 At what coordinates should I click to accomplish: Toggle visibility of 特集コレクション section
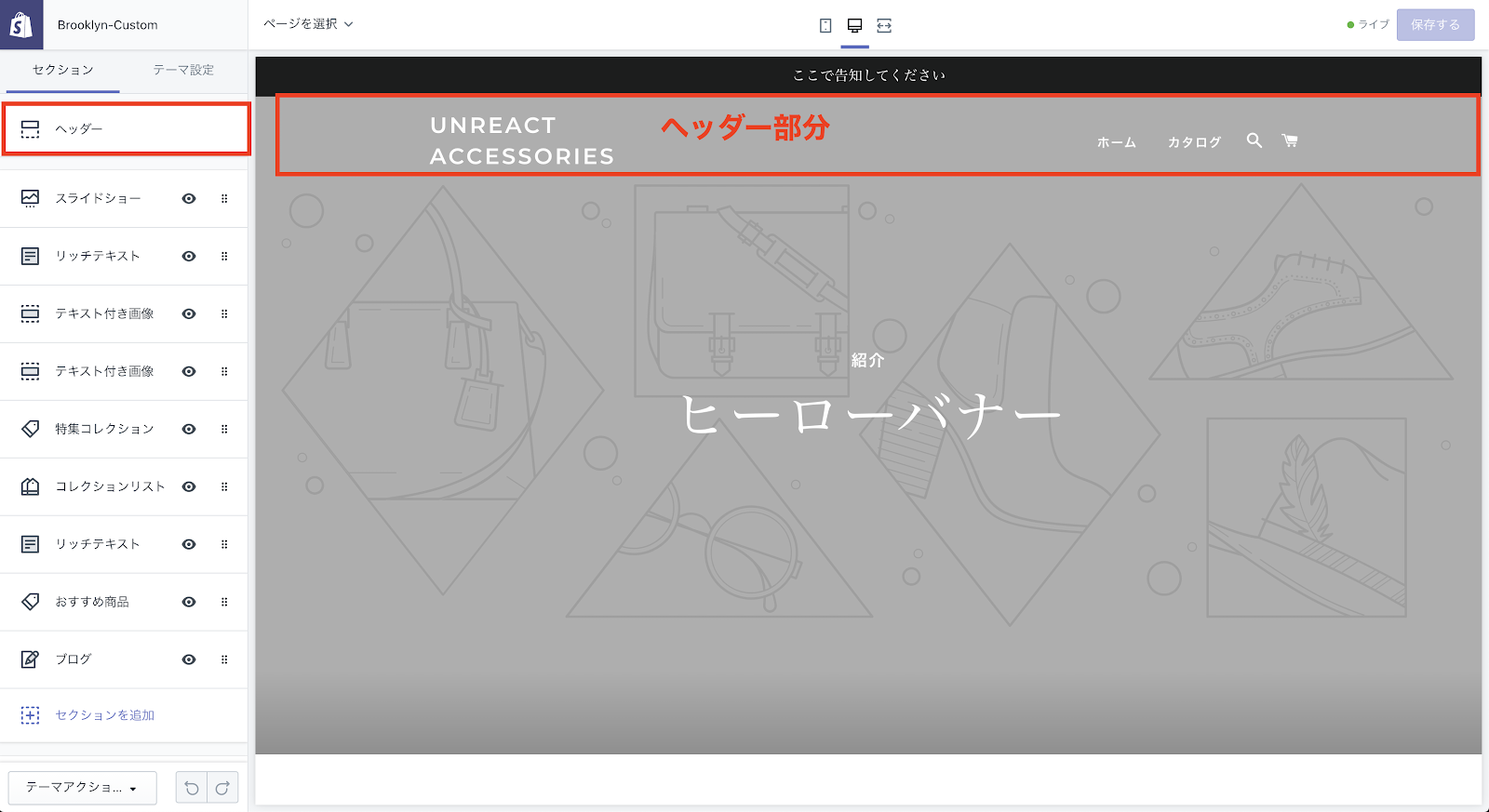(189, 430)
